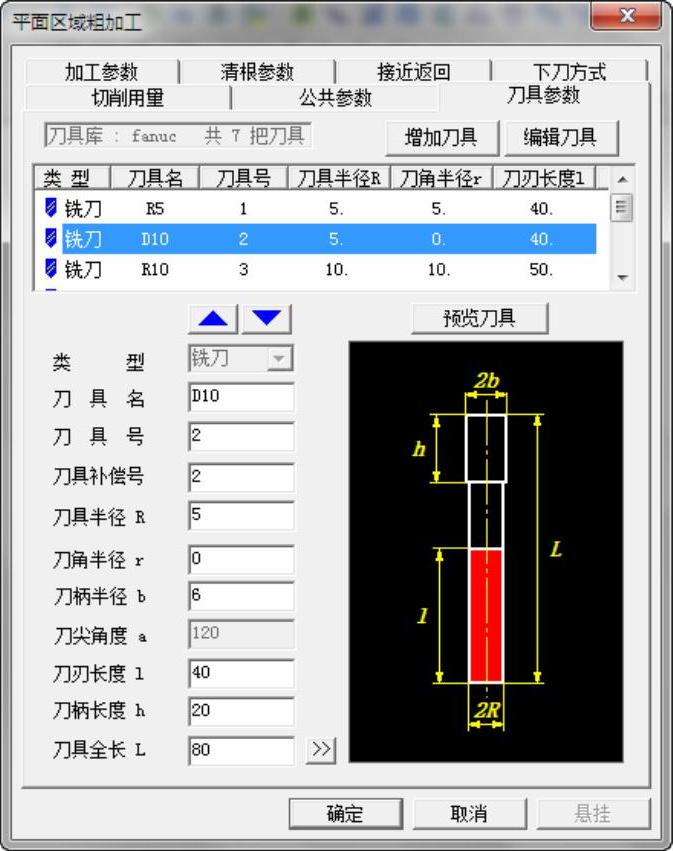673x851 pixels.
Task: Click the >> button next to 刀具全长 L
Action: 321,750
